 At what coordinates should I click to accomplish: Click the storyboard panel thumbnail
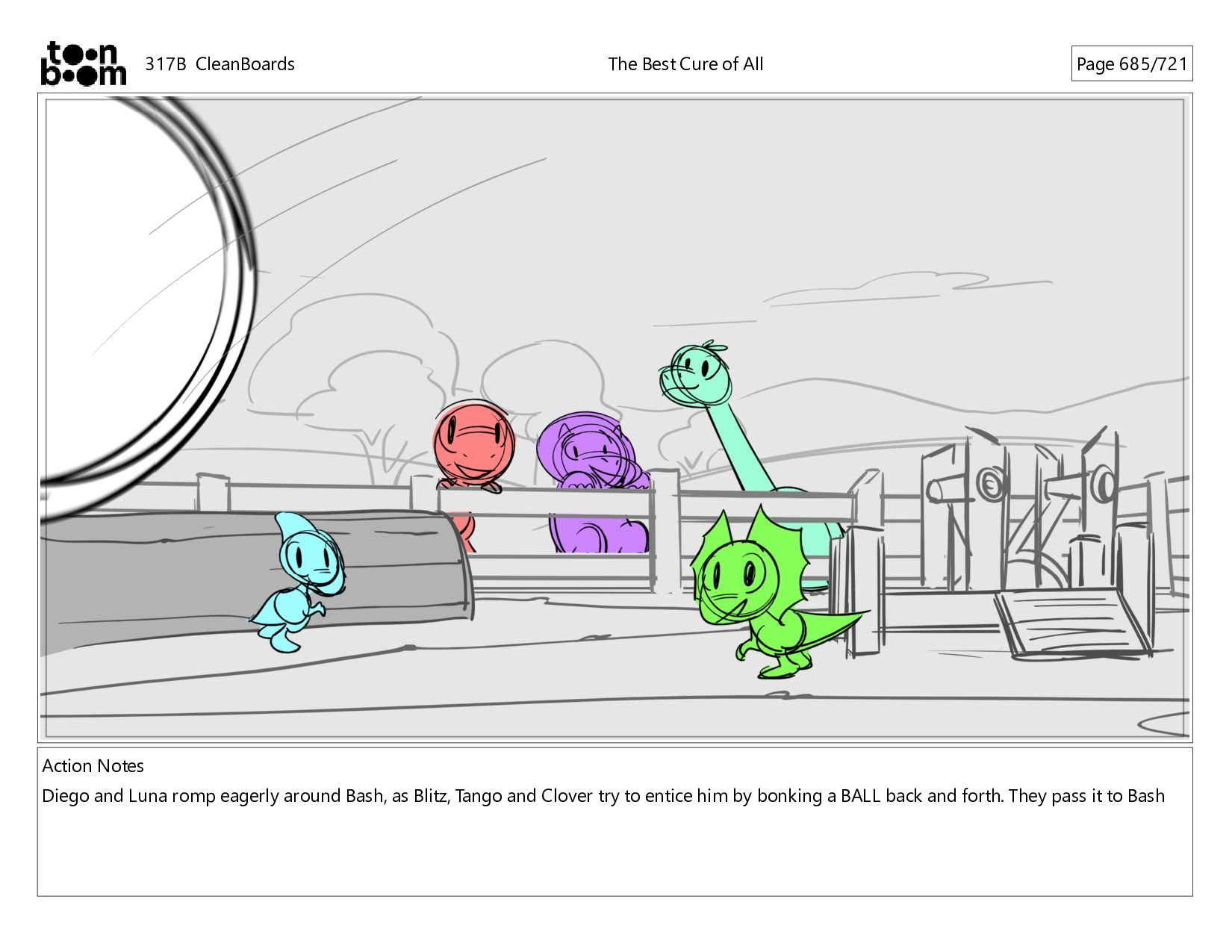[x=615, y=417]
